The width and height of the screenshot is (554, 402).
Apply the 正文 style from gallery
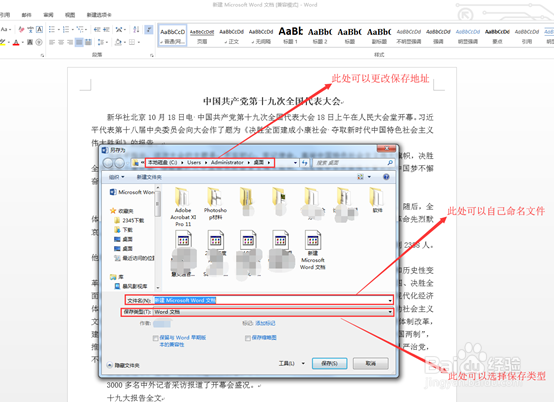click(x=231, y=36)
